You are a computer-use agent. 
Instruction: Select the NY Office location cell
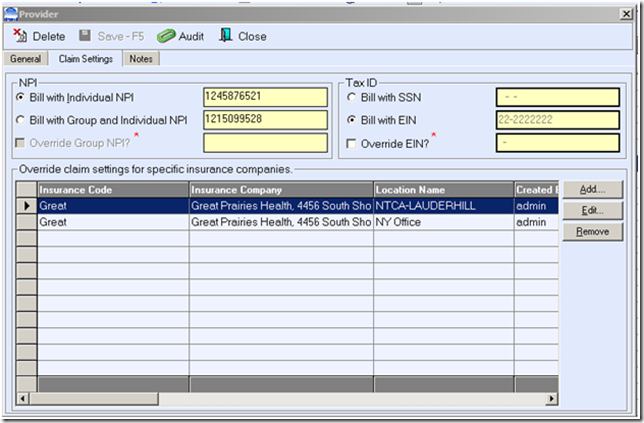point(444,222)
